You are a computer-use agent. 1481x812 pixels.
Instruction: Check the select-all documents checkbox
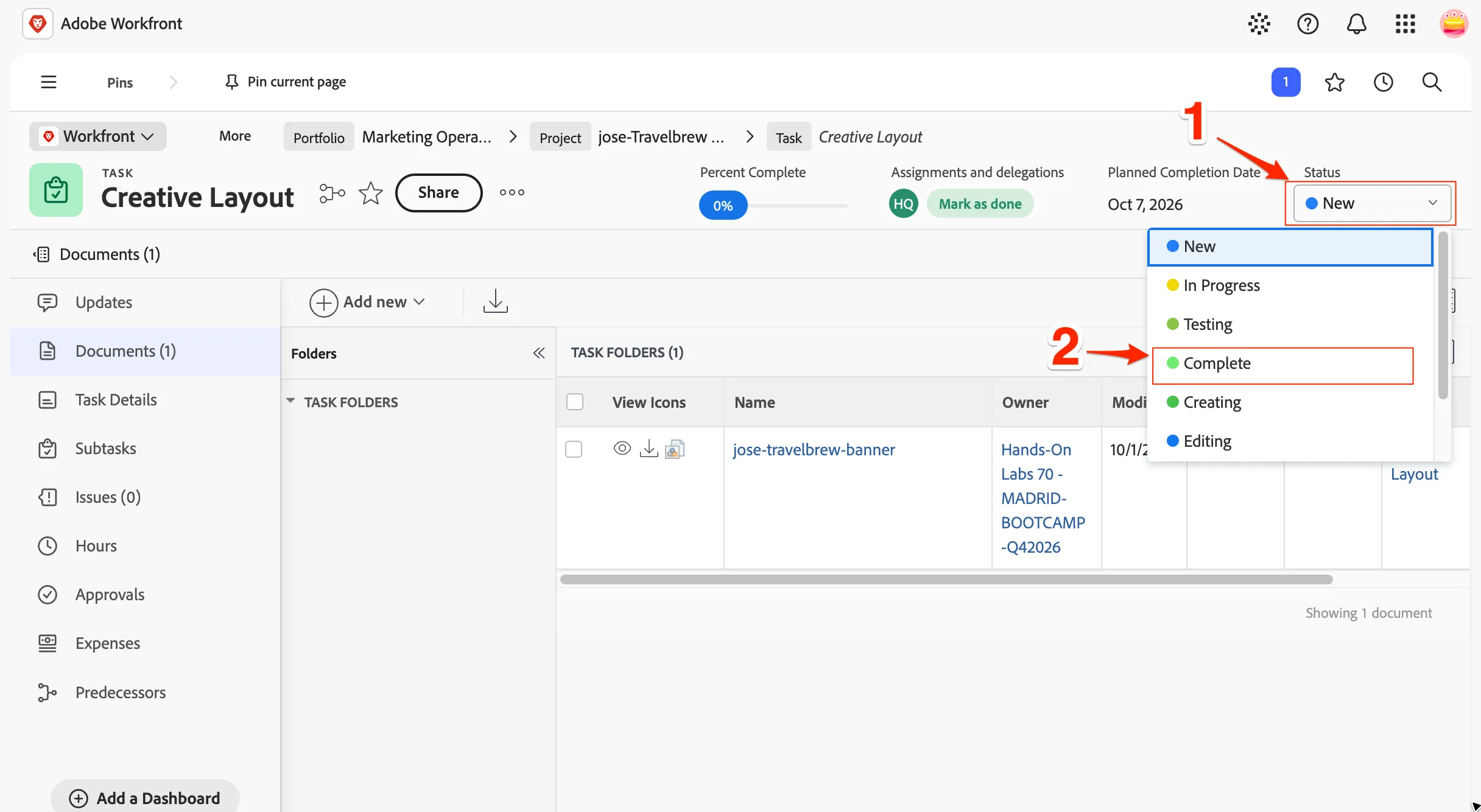point(574,402)
